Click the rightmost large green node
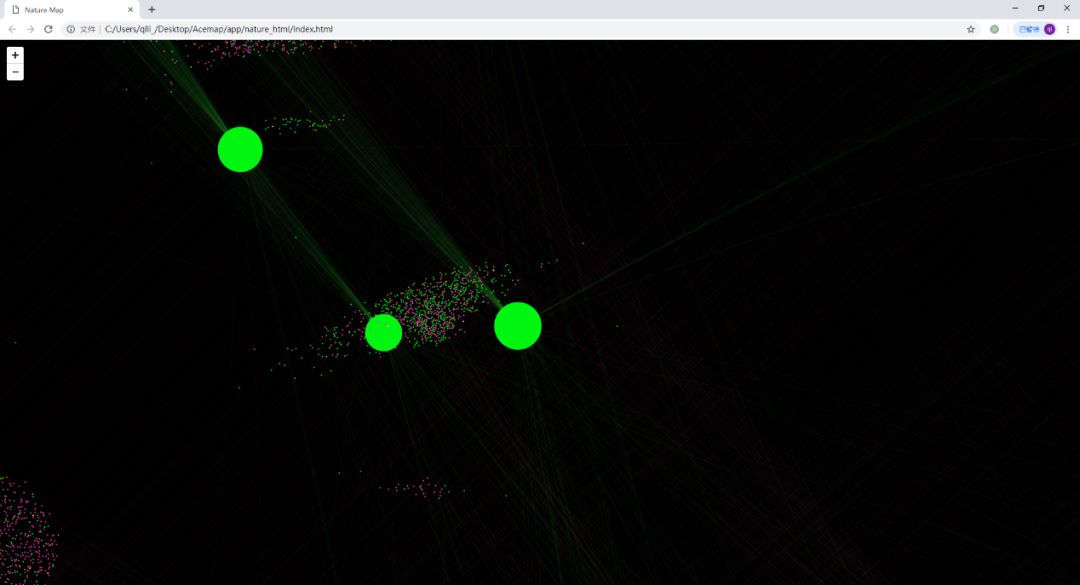 (518, 326)
